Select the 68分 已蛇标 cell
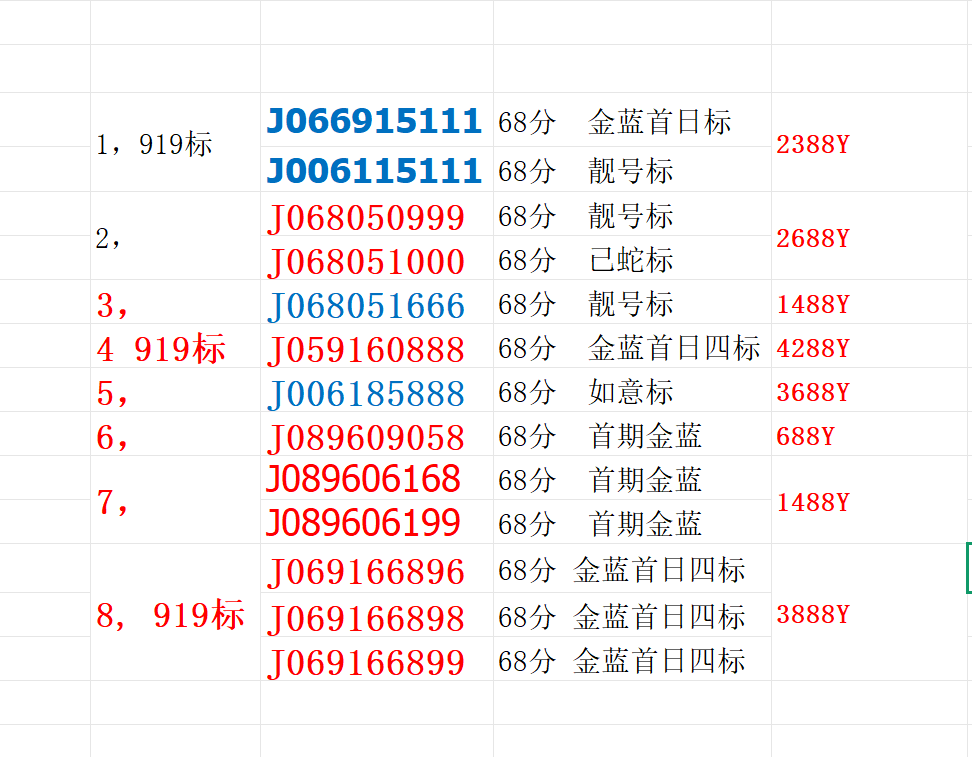The image size is (972, 757). pos(587,261)
